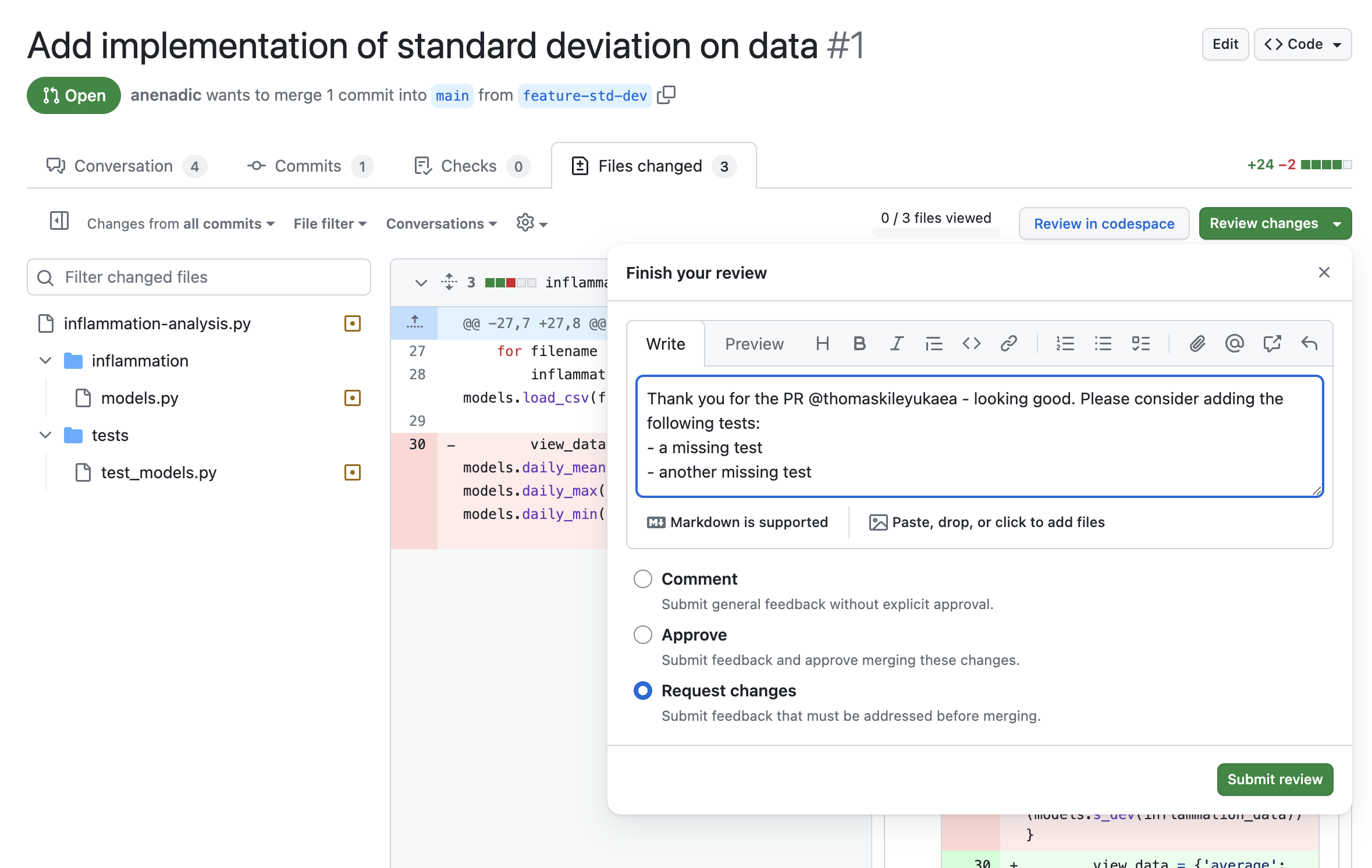This screenshot has width=1372, height=868.
Task: Click the ordered list formatting icon
Action: (1064, 343)
